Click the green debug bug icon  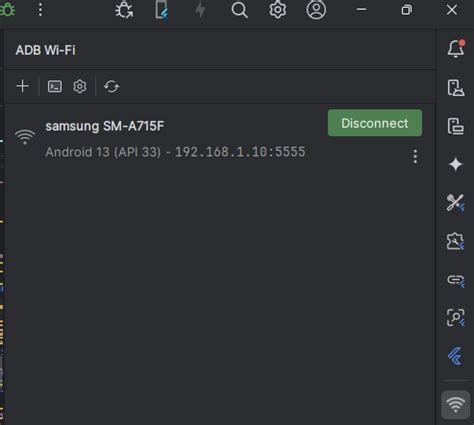[7, 10]
